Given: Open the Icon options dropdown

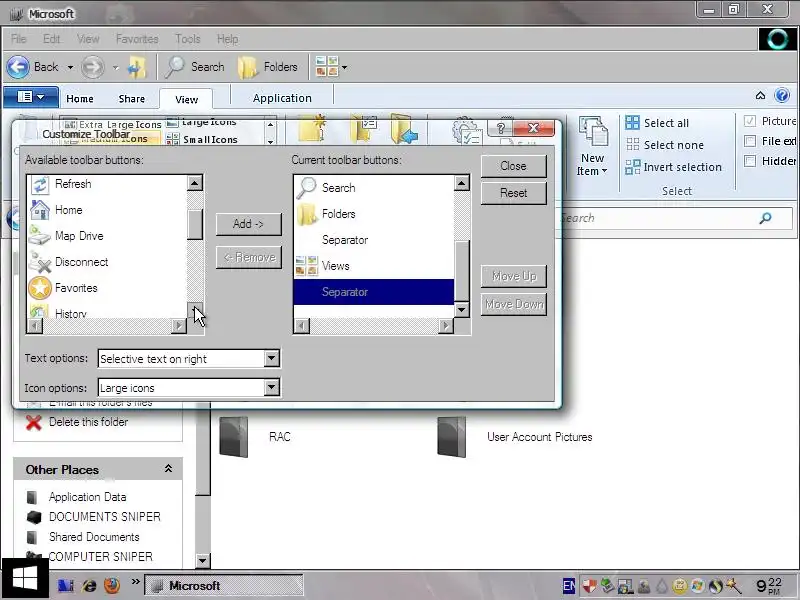Looking at the screenshot, I should [x=271, y=388].
